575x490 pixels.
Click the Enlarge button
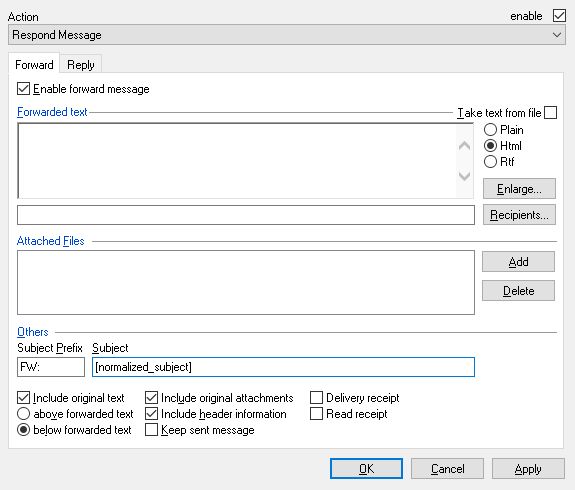[519, 189]
